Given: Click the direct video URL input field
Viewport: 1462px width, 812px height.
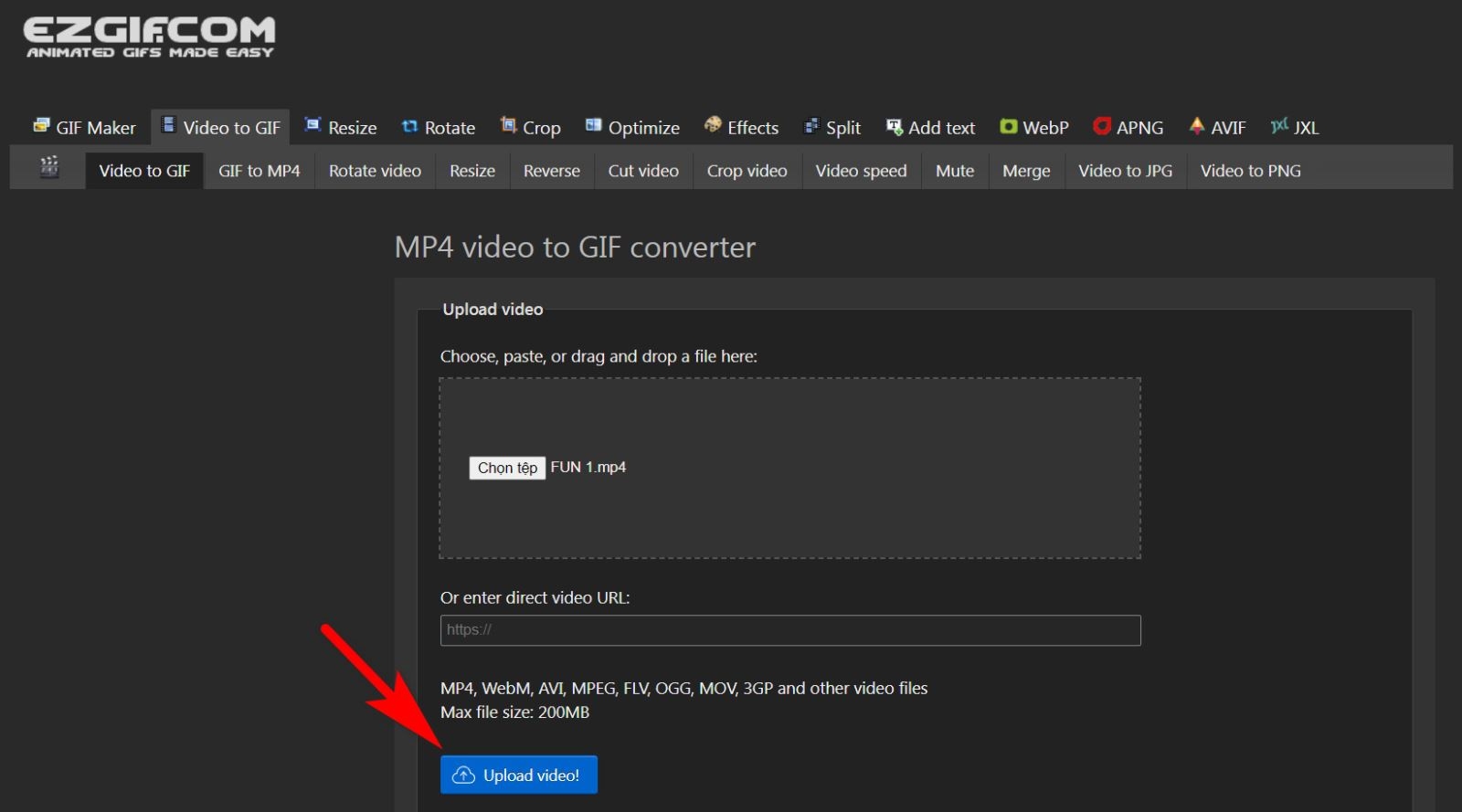Looking at the screenshot, I should click(x=789, y=630).
